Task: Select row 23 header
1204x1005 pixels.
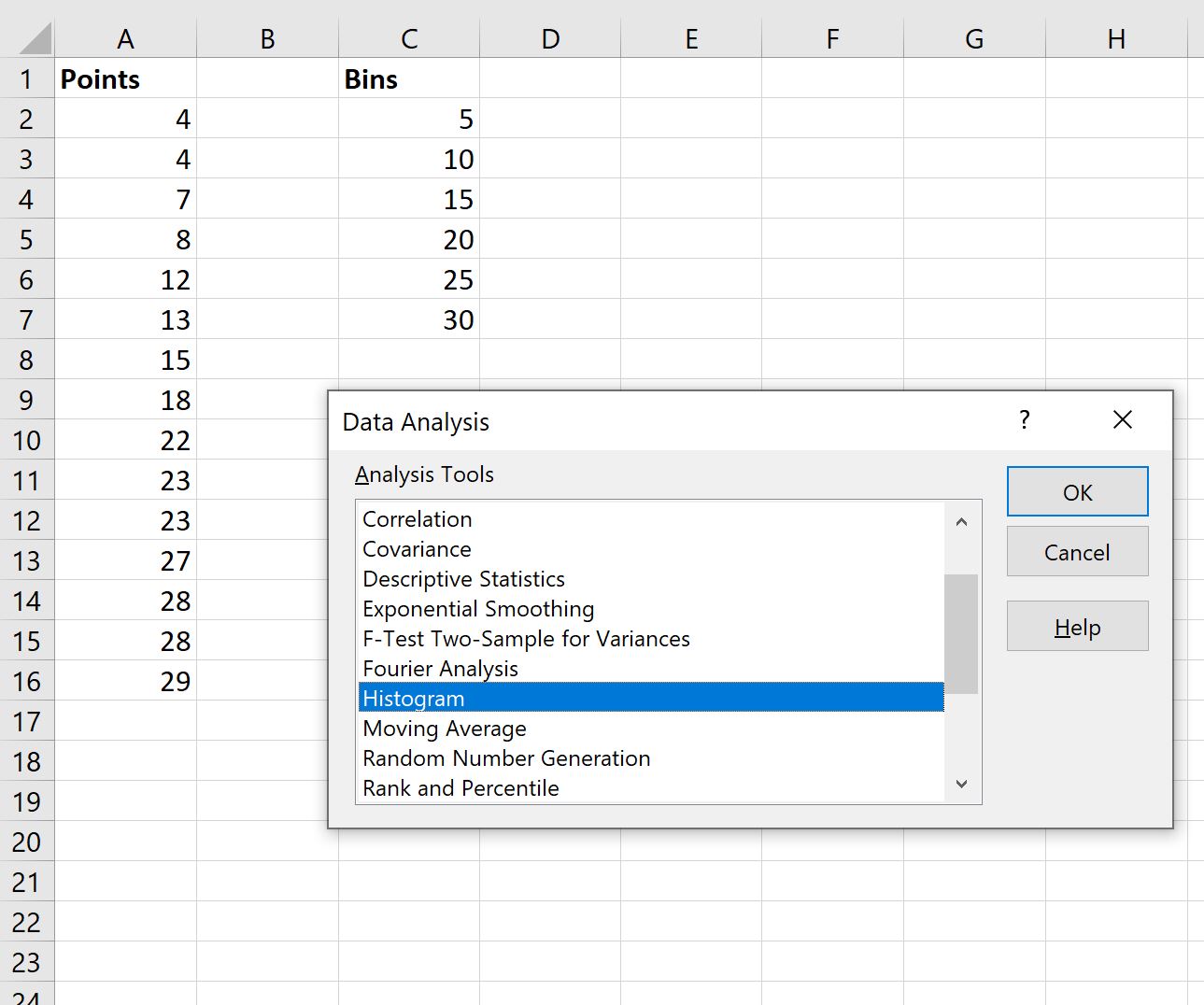Action: [27, 962]
